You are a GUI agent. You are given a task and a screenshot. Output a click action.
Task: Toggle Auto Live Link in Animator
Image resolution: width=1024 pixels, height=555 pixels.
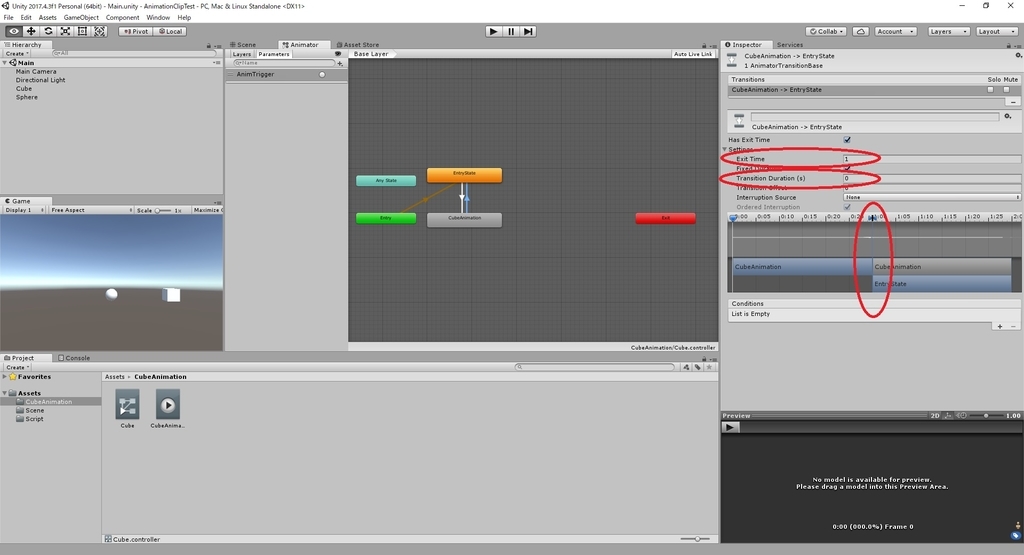click(x=693, y=54)
